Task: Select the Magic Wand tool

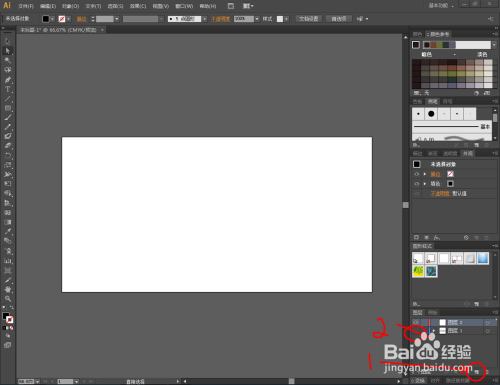Action: [x=7, y=60]
